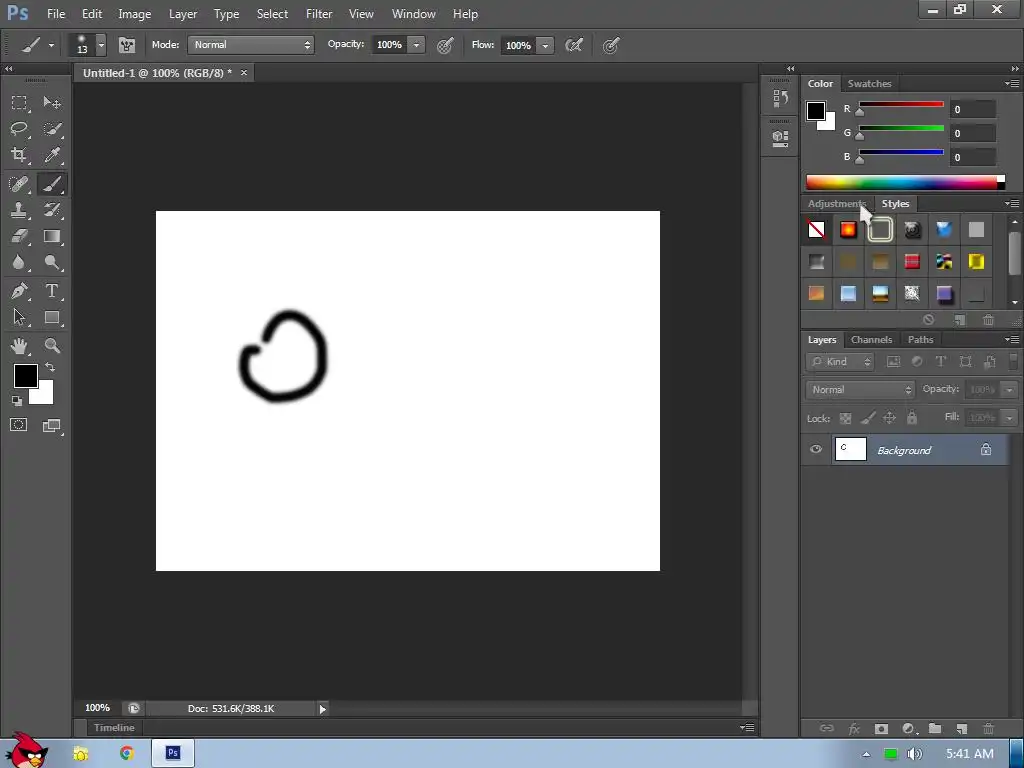This screenshot has width=1024, height=768.
Task: Switch to the Paths tab
Action: (x=920, y=340)
